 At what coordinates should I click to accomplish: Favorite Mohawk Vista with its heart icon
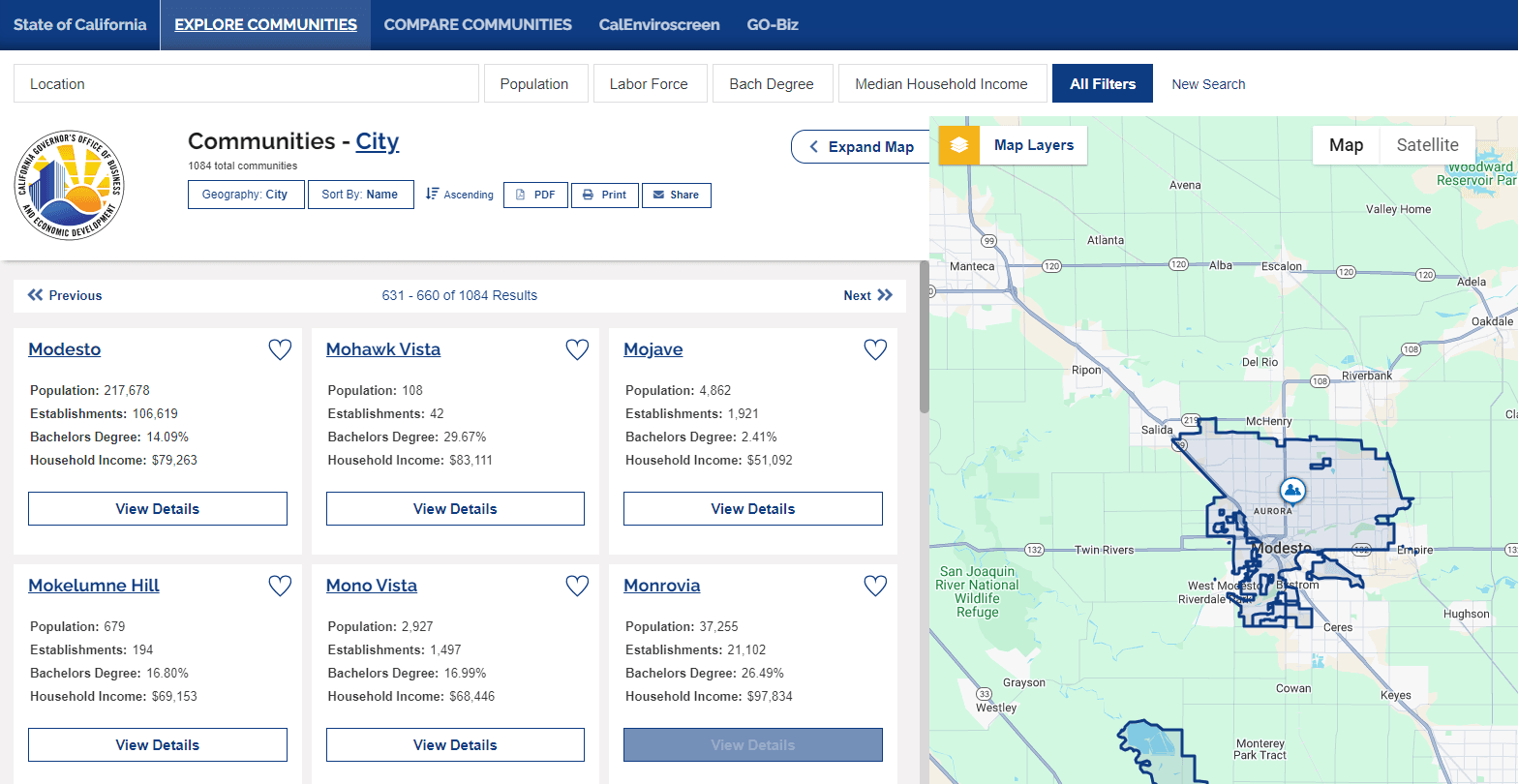(577, 349)
